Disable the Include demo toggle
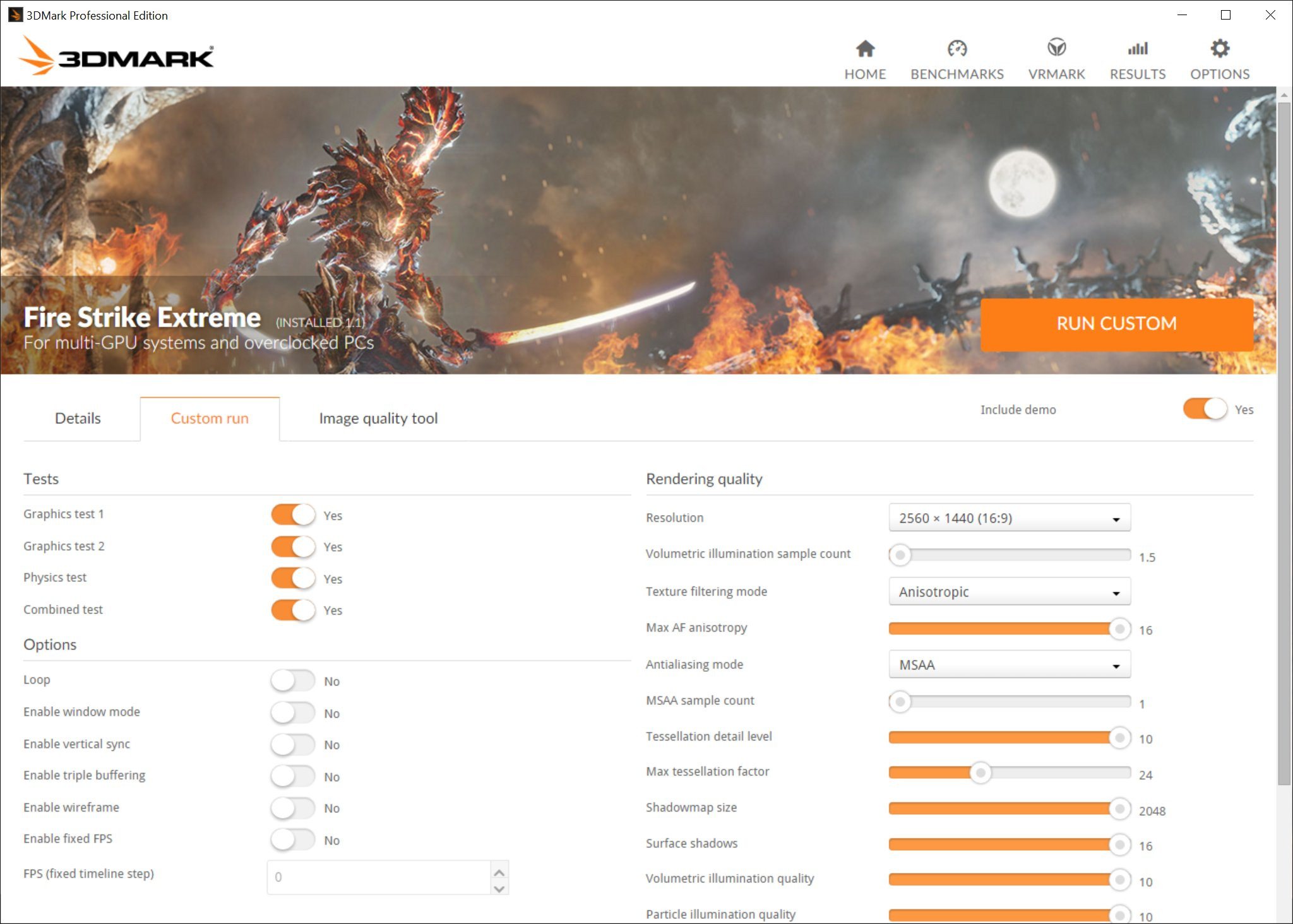1293x924 pixels. [1205, 409]
